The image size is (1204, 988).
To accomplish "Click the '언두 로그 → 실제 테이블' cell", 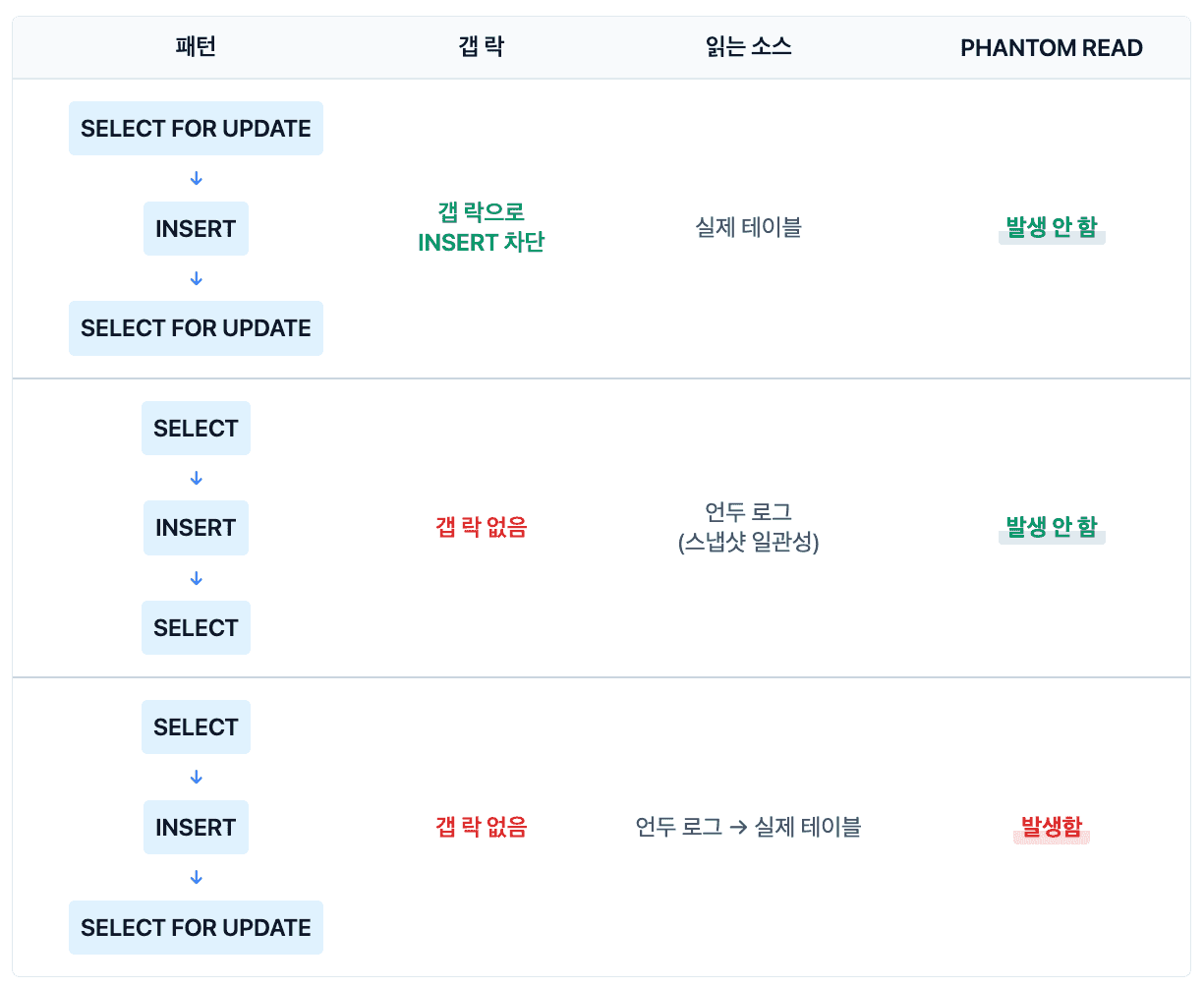I will coord(748,828).
